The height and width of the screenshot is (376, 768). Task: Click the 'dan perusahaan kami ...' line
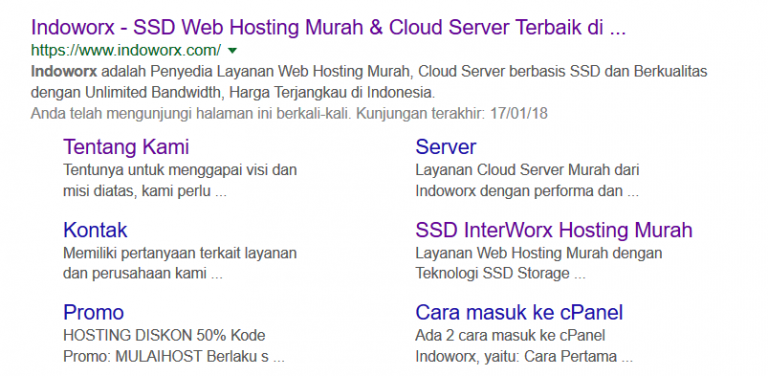[x=143, y=274]
